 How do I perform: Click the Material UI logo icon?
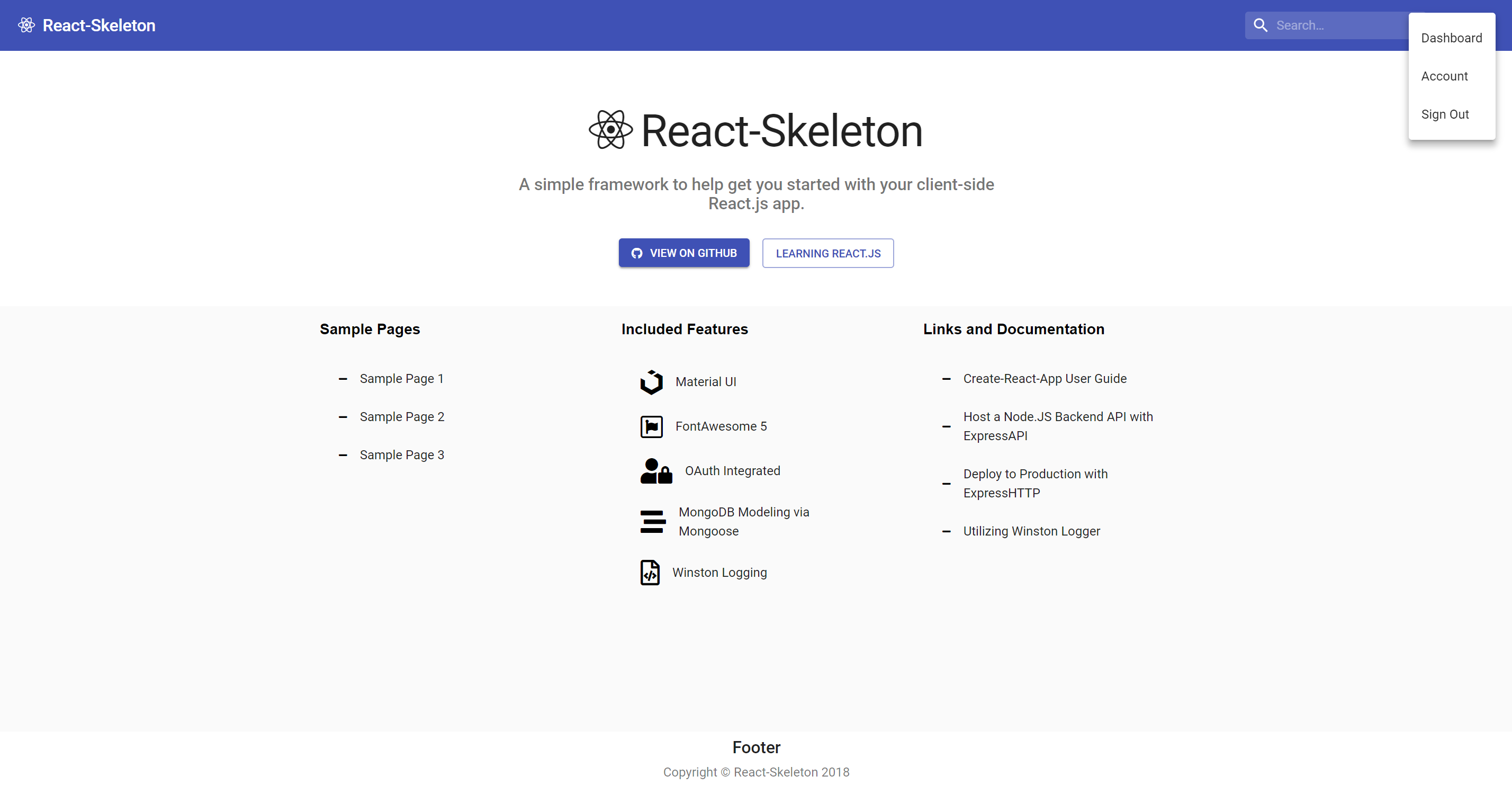pyautogui.click(x=651, y=382)
